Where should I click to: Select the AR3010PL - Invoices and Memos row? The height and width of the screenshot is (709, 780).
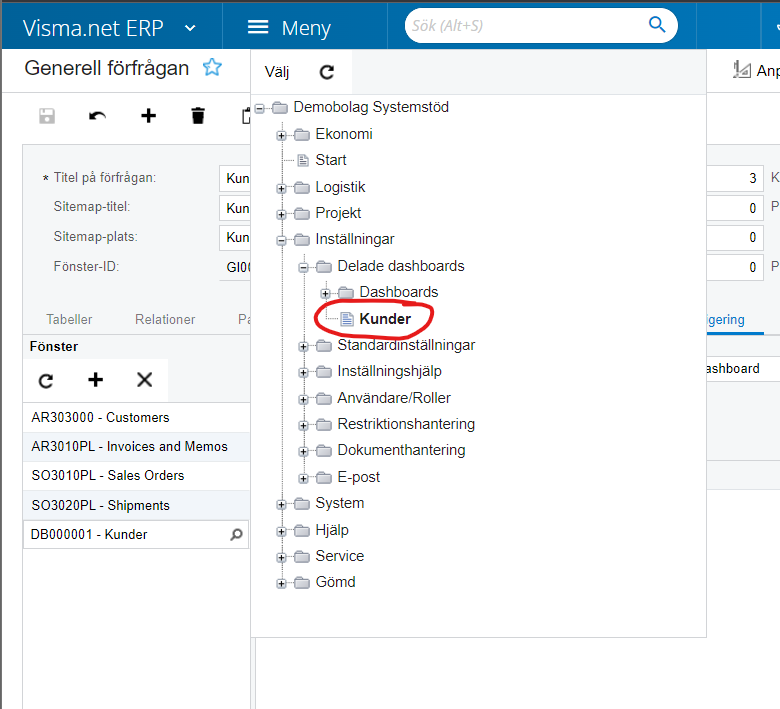[136, 447]
